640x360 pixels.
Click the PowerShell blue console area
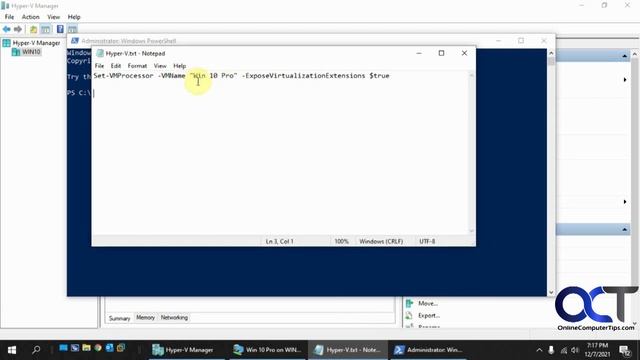pos(306,271)
